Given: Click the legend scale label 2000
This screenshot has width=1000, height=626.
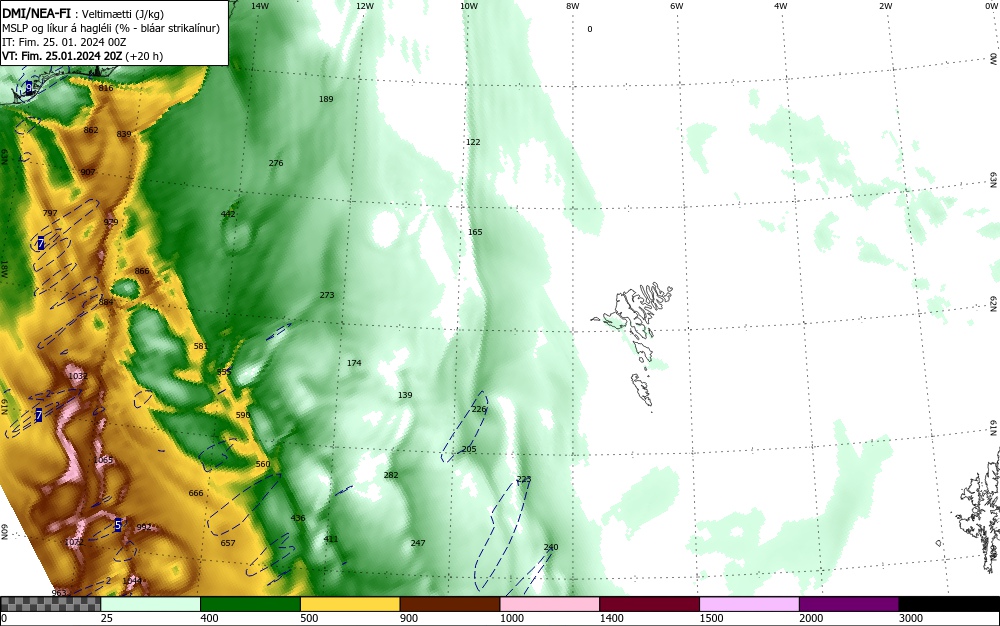Looking at the screenshot, I should [811, 618].
